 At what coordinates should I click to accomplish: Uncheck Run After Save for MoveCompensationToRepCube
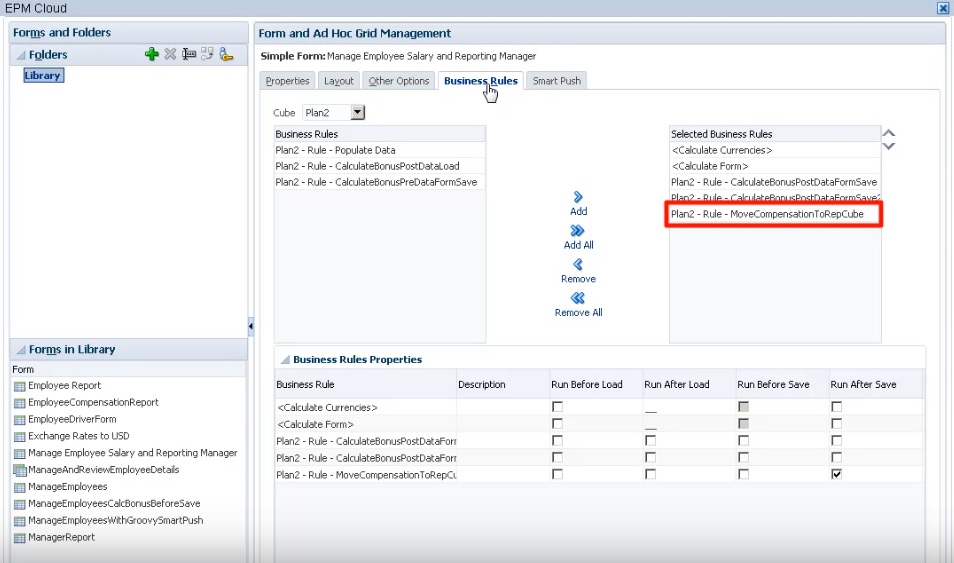click(837, 474)
